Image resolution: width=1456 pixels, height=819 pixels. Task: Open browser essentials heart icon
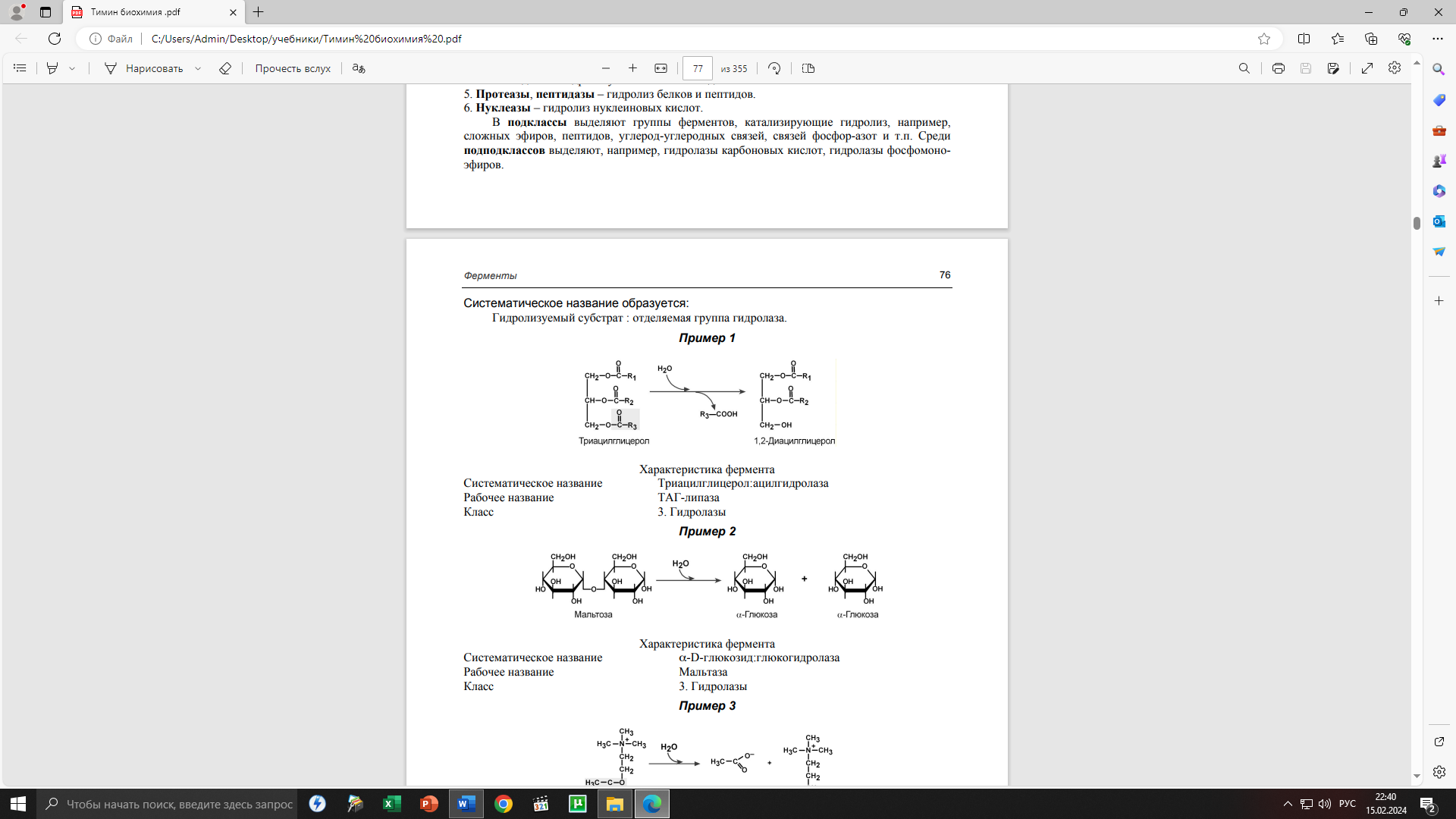(x=1404, y=39)
